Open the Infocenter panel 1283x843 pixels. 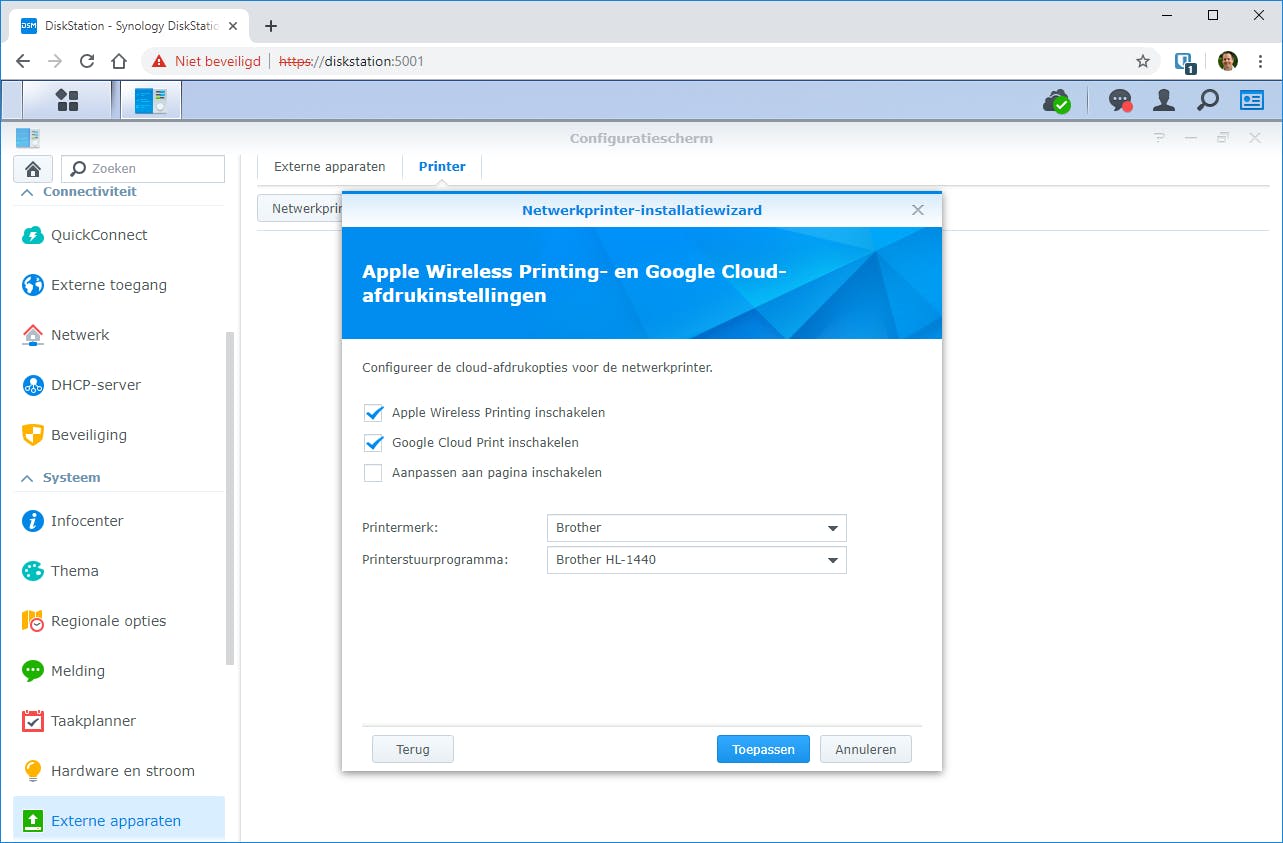click(x=88, y=520)
